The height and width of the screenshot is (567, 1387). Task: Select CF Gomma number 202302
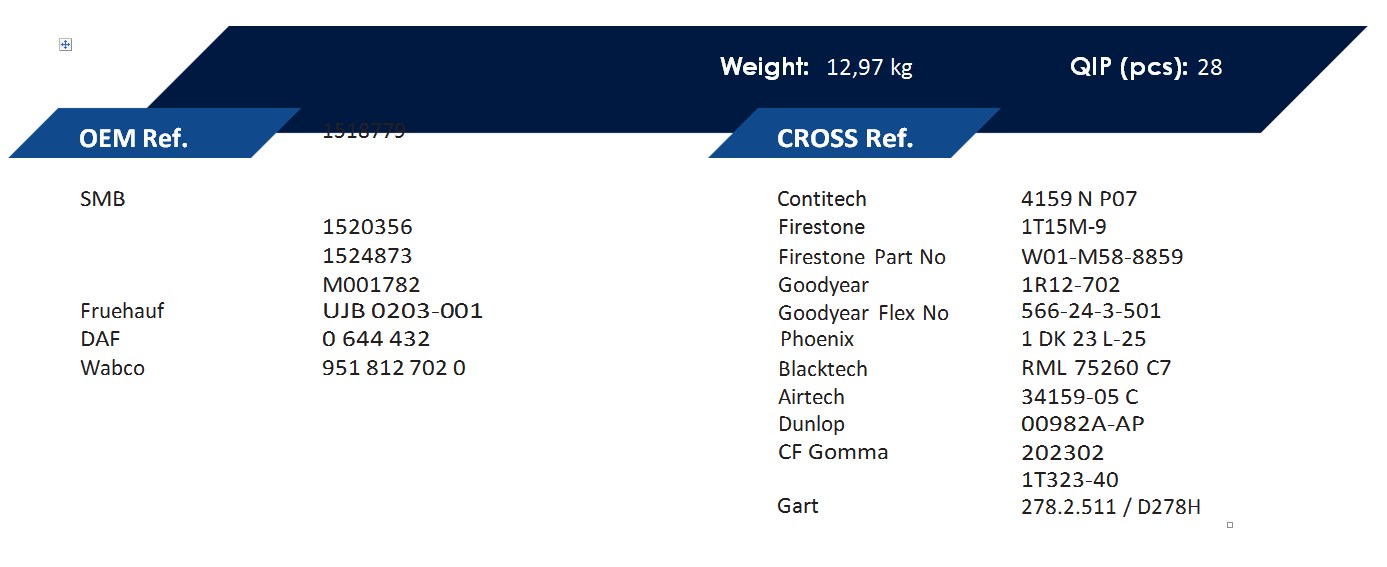click(x=1062, y=453)
